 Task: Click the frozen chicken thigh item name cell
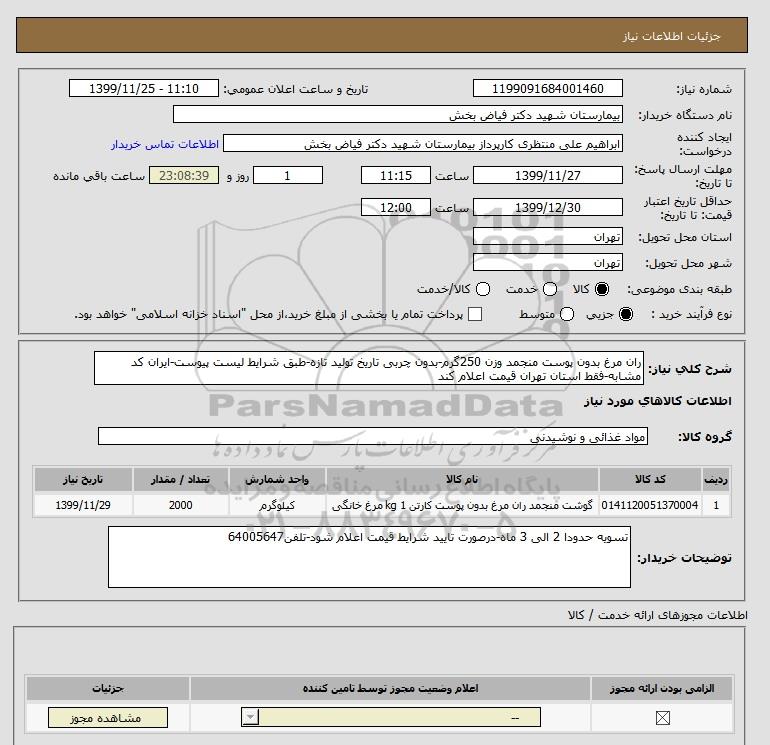point(462,505)
